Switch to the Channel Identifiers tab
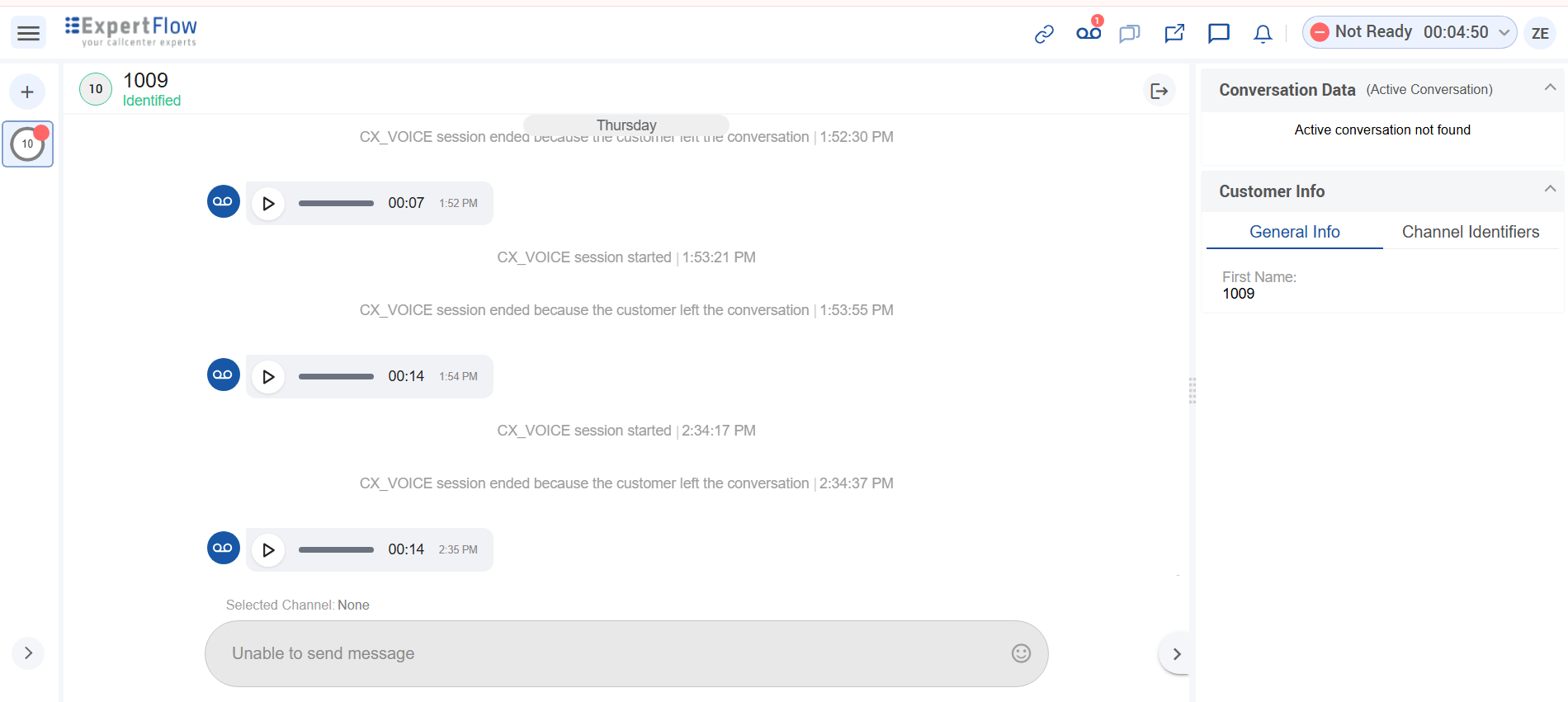The width and height of the screenshot is (1568, 702). (x=1471, y=232)
